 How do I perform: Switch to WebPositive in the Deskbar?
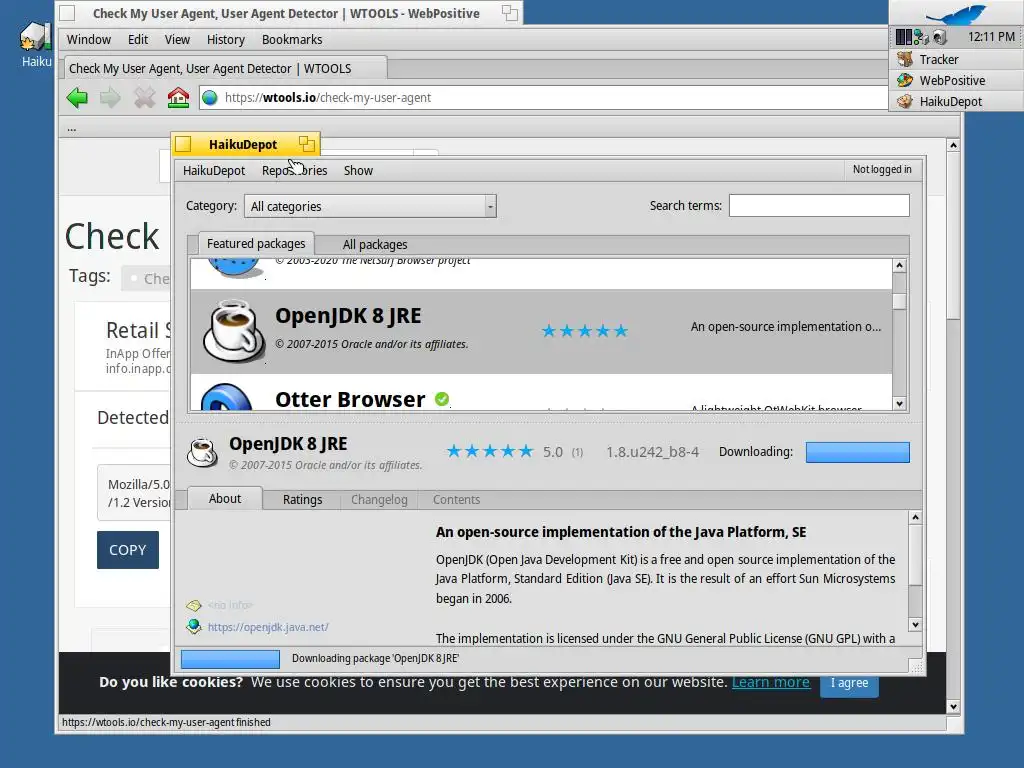point(957,80)
